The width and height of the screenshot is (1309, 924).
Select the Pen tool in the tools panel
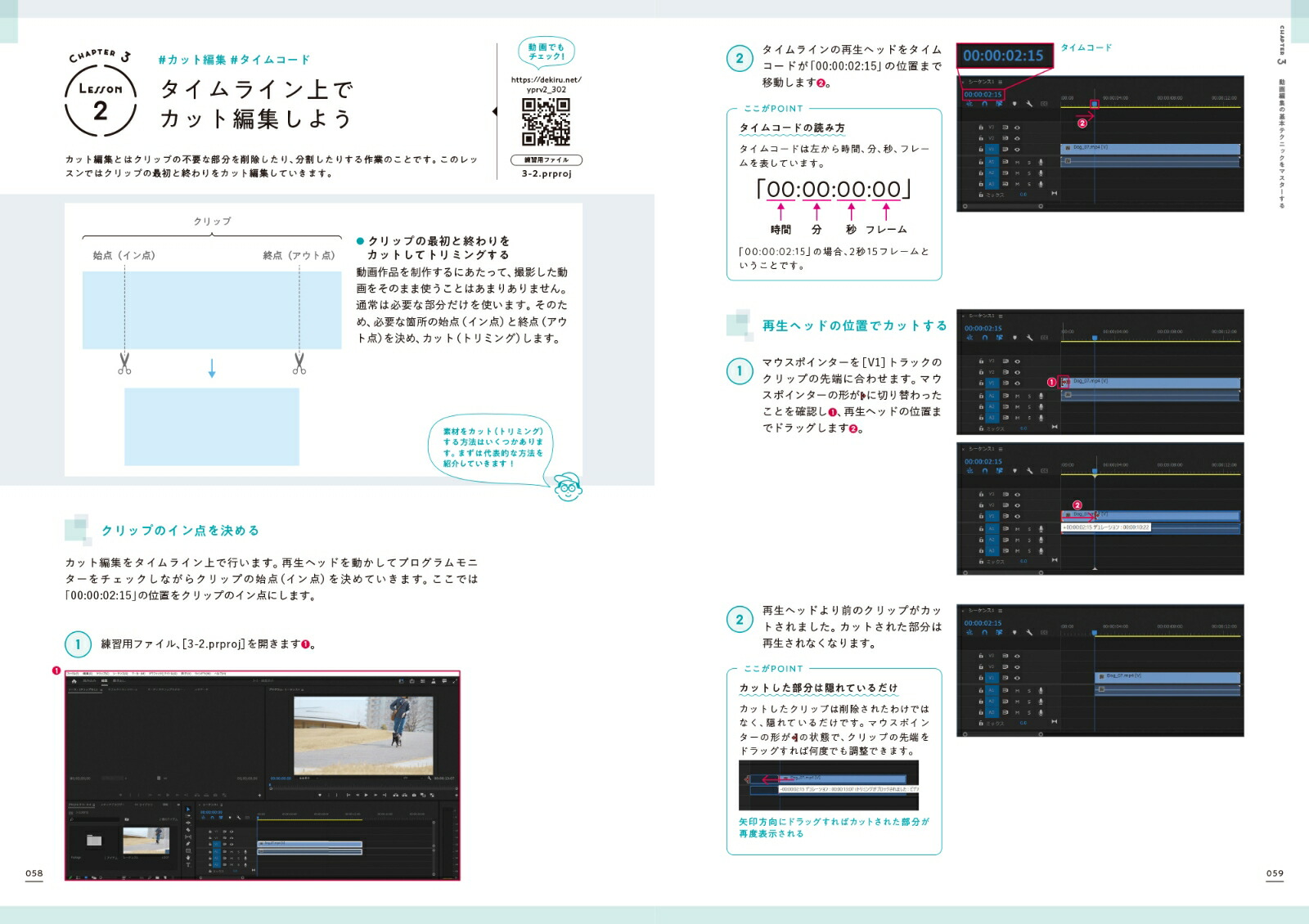click(188, 843)
